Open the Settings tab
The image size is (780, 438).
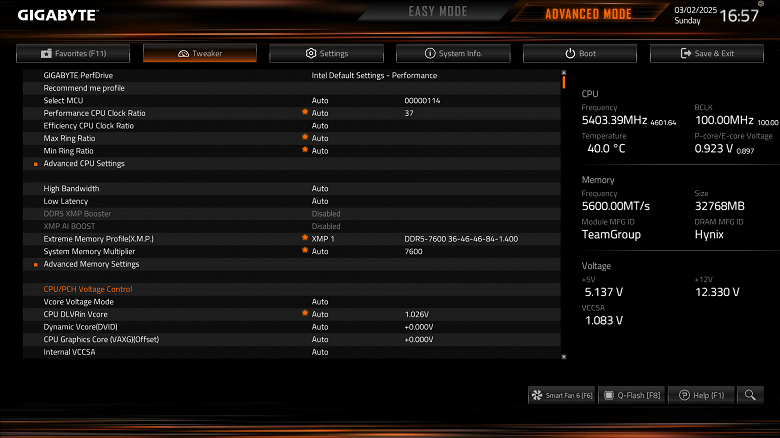coord(327,53)
